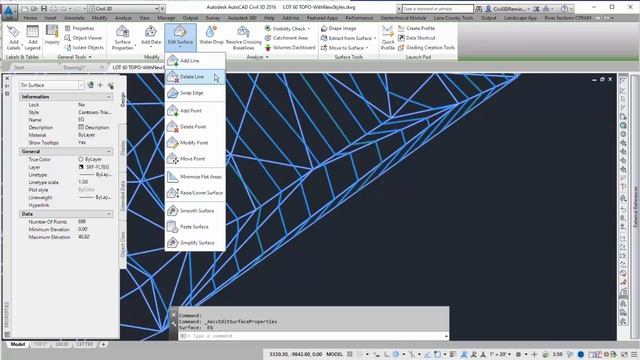The height and width of the screenshot is (360, 640).
Task: Click the Add Labels icon
Action: (x=13, y=37)
